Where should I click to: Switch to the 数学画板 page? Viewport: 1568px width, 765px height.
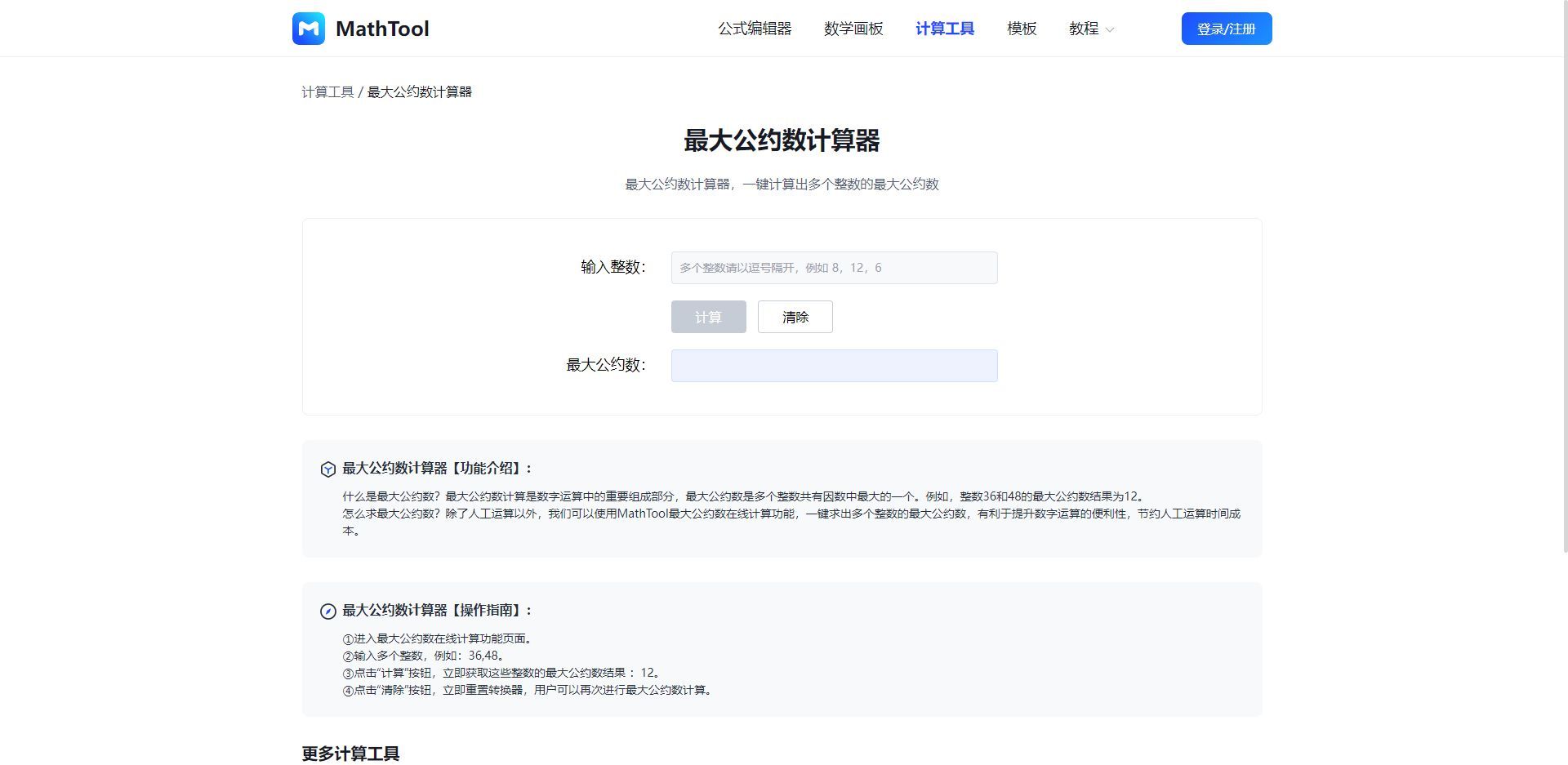point(853,29)
